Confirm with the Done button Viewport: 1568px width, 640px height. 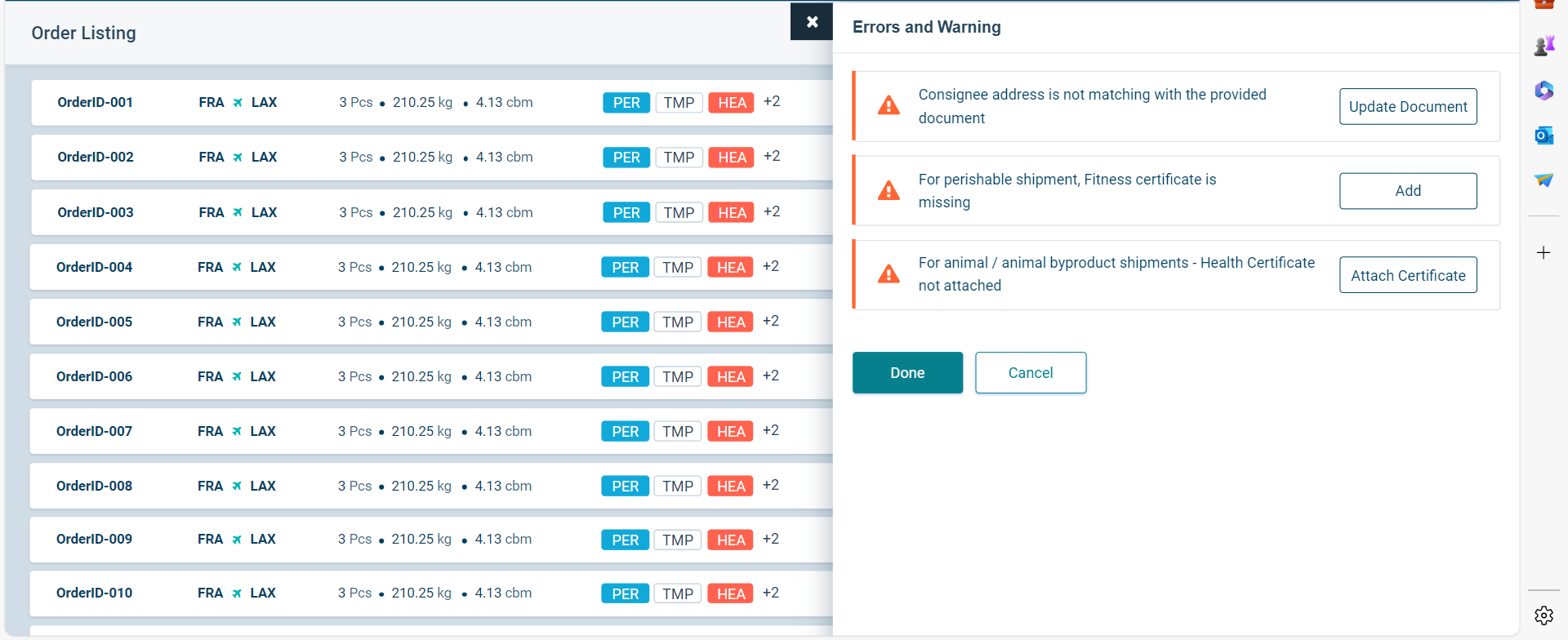click(x=907, y=373)
